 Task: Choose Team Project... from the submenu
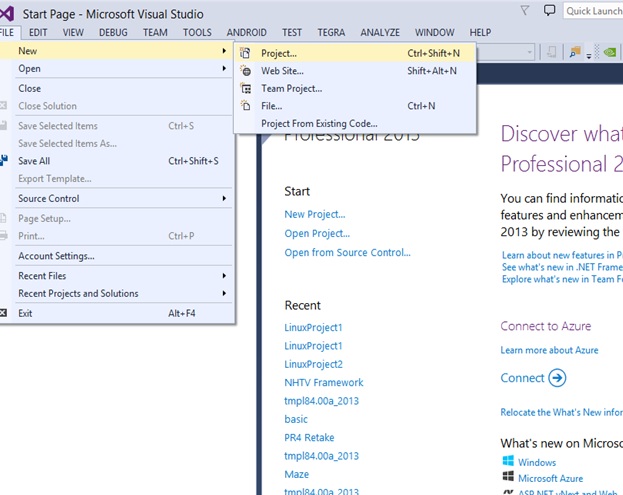(x=355, y=88)
